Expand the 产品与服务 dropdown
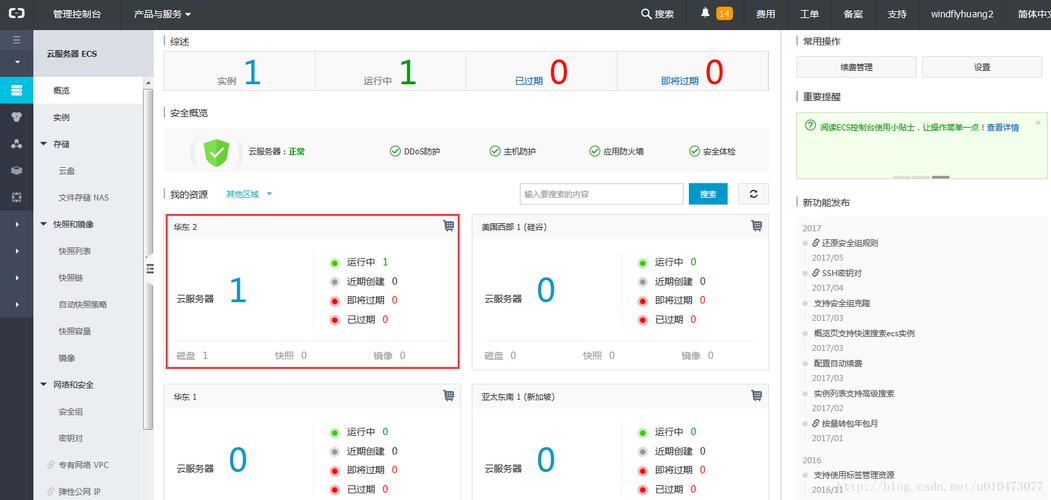The width and height of the screenshot is (1051, 500). 162,14
